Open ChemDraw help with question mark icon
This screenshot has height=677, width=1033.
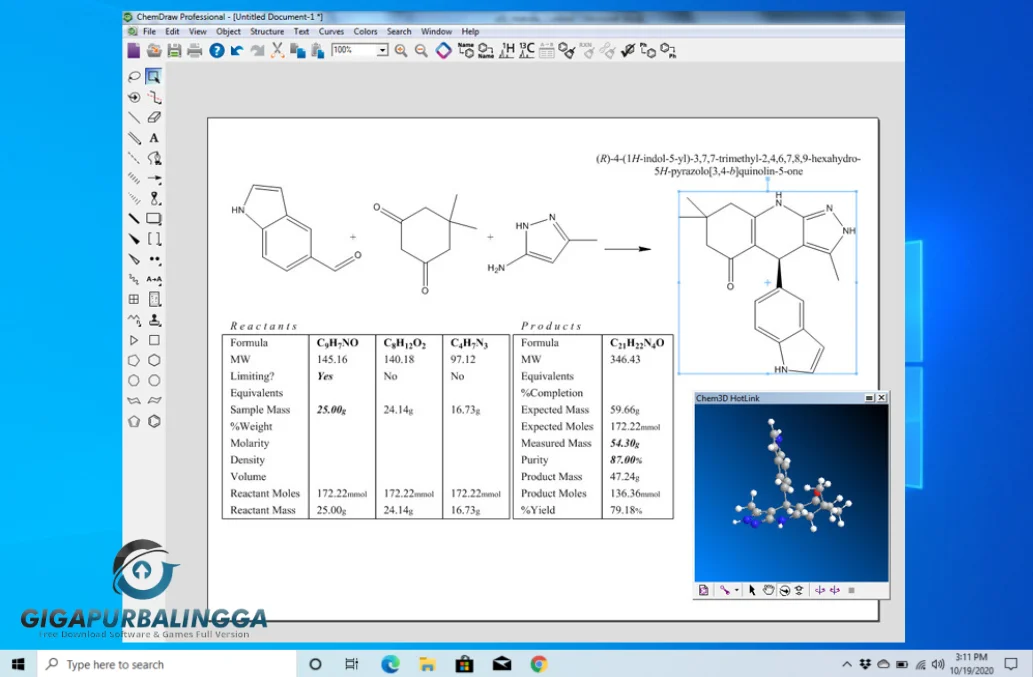click(x=217, y=50)
